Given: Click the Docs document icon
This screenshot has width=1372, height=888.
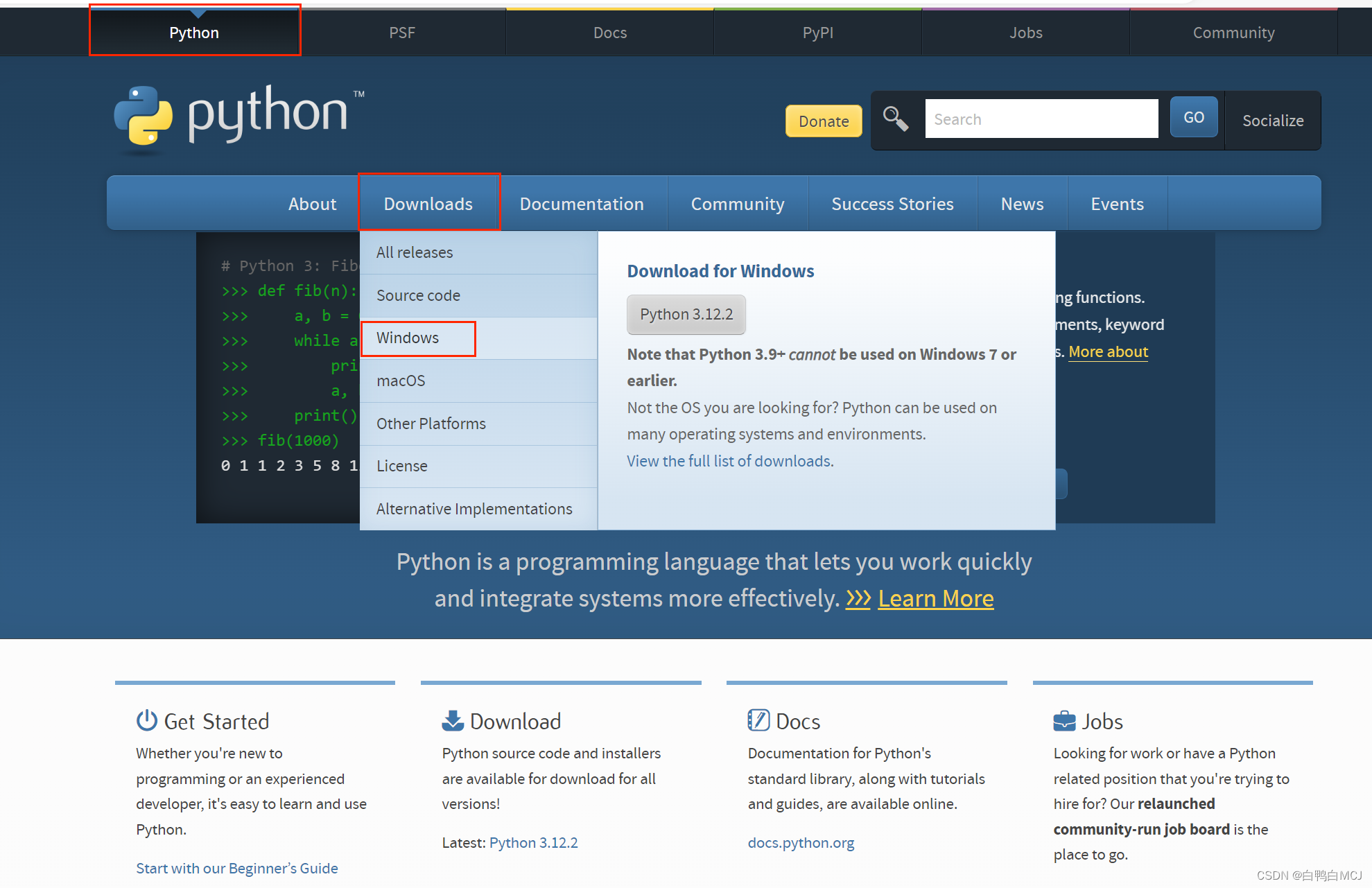Looking at the screenshot, I should [758, 720].
